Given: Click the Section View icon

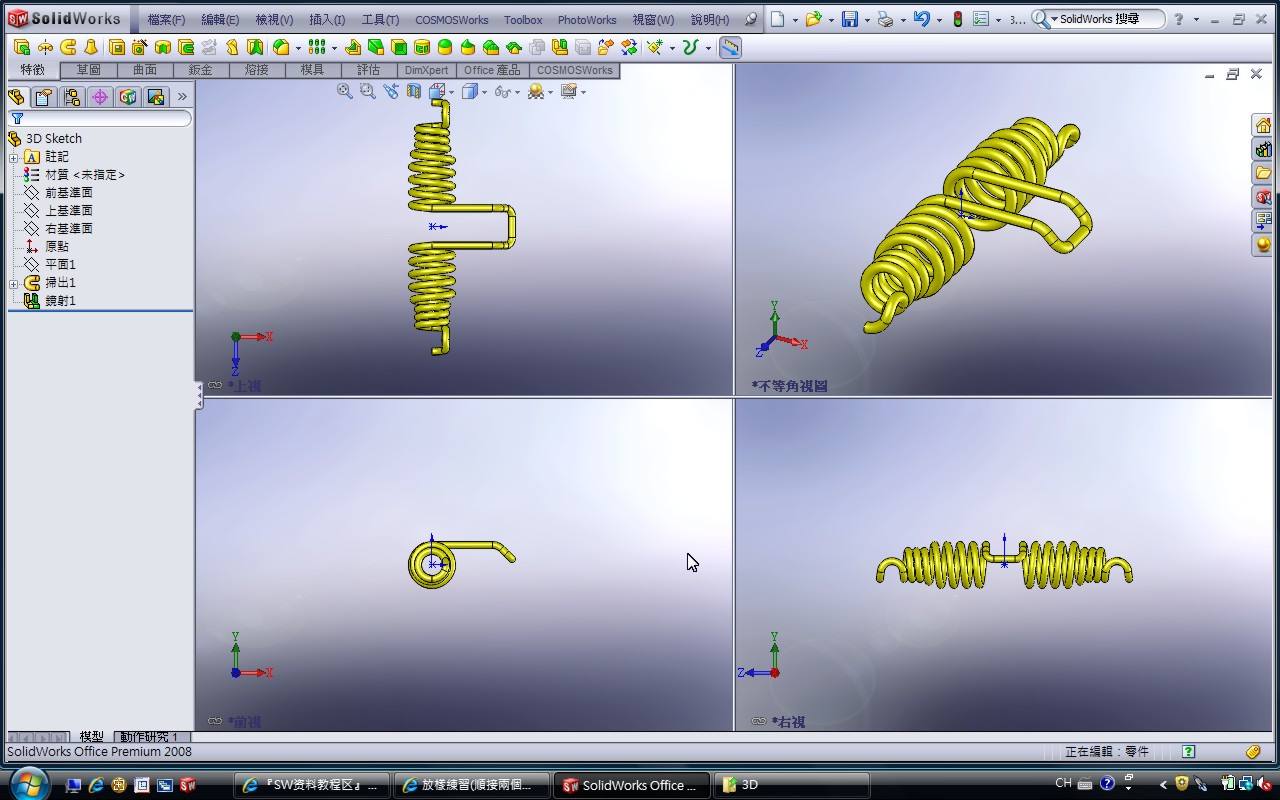Looking at the screenshot, I should [414, 91].
